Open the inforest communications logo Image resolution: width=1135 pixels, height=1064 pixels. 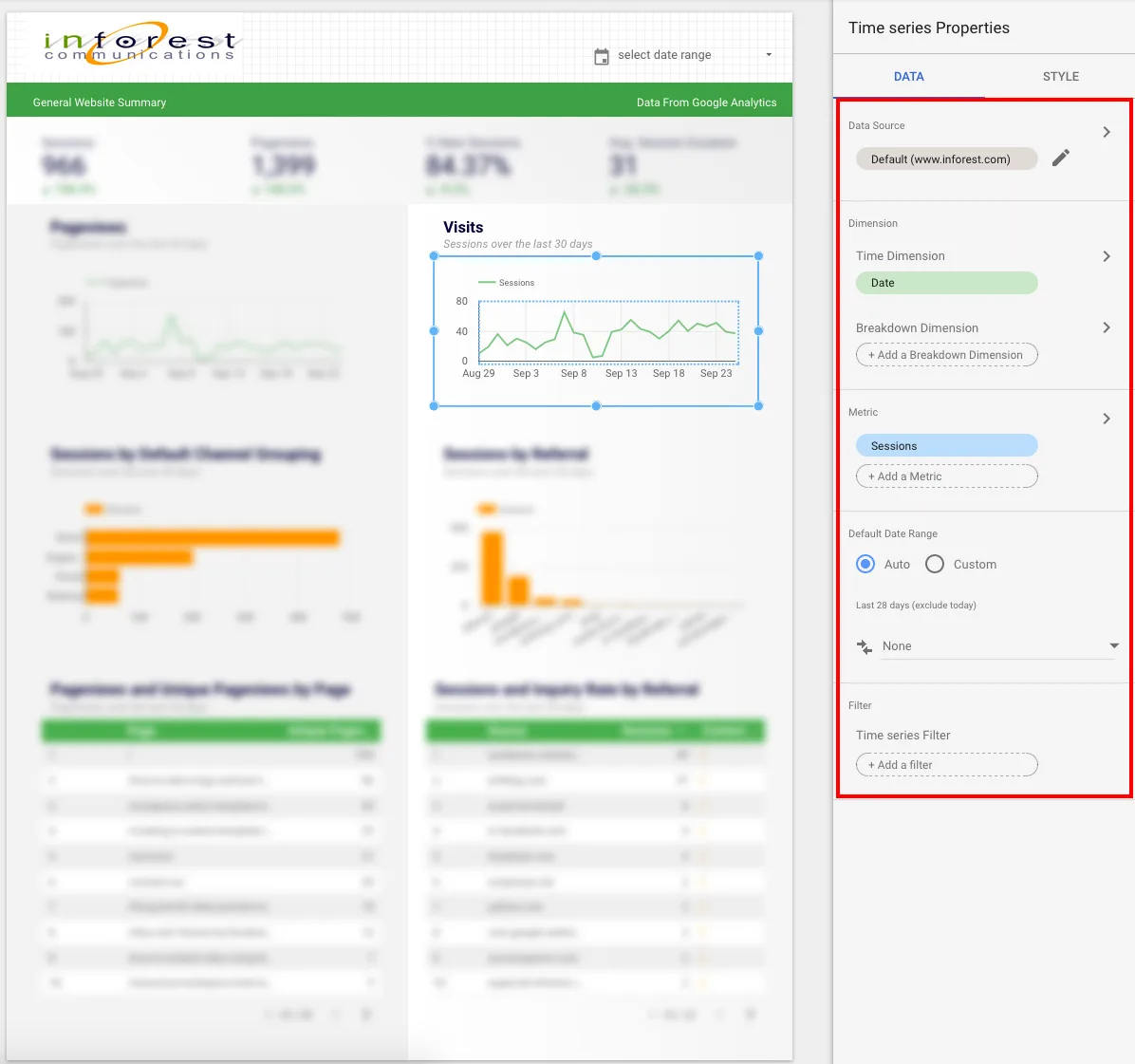tap(140, 44)
